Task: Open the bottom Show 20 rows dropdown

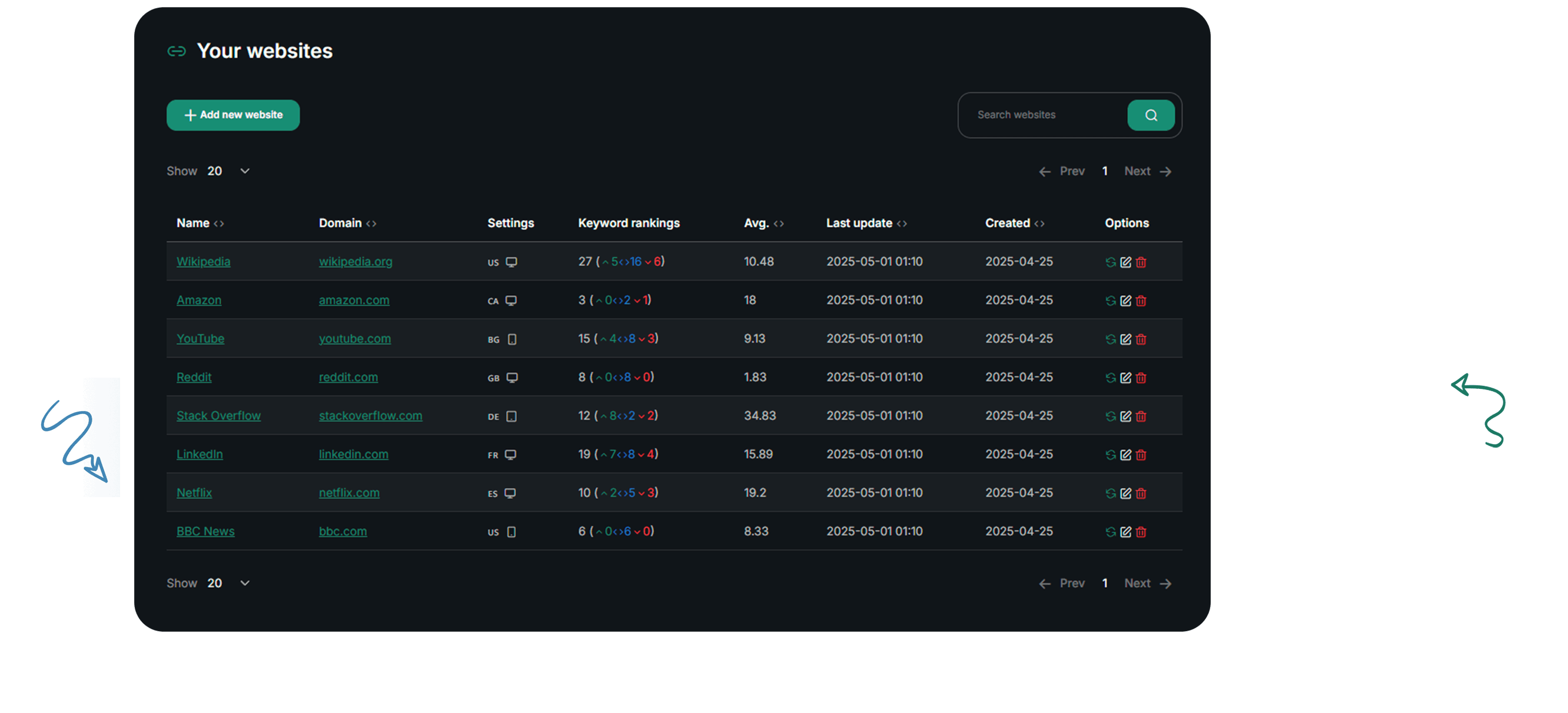Action: click(x=229, y=583)
